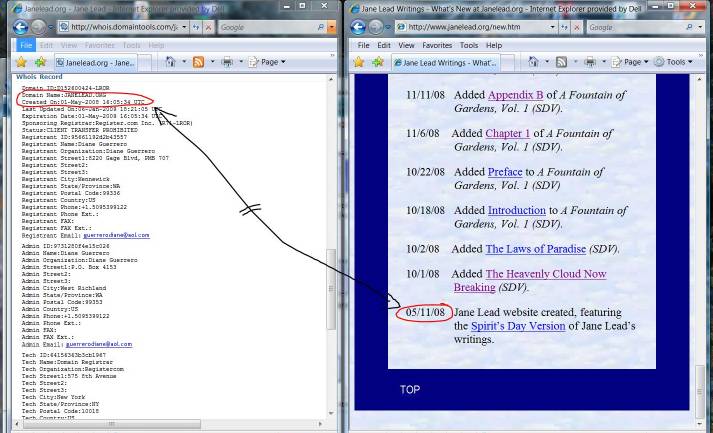Open search provider dropdown in right window
Screen dimensions: 713x433
pyautogui.click(x=700, y=27)
